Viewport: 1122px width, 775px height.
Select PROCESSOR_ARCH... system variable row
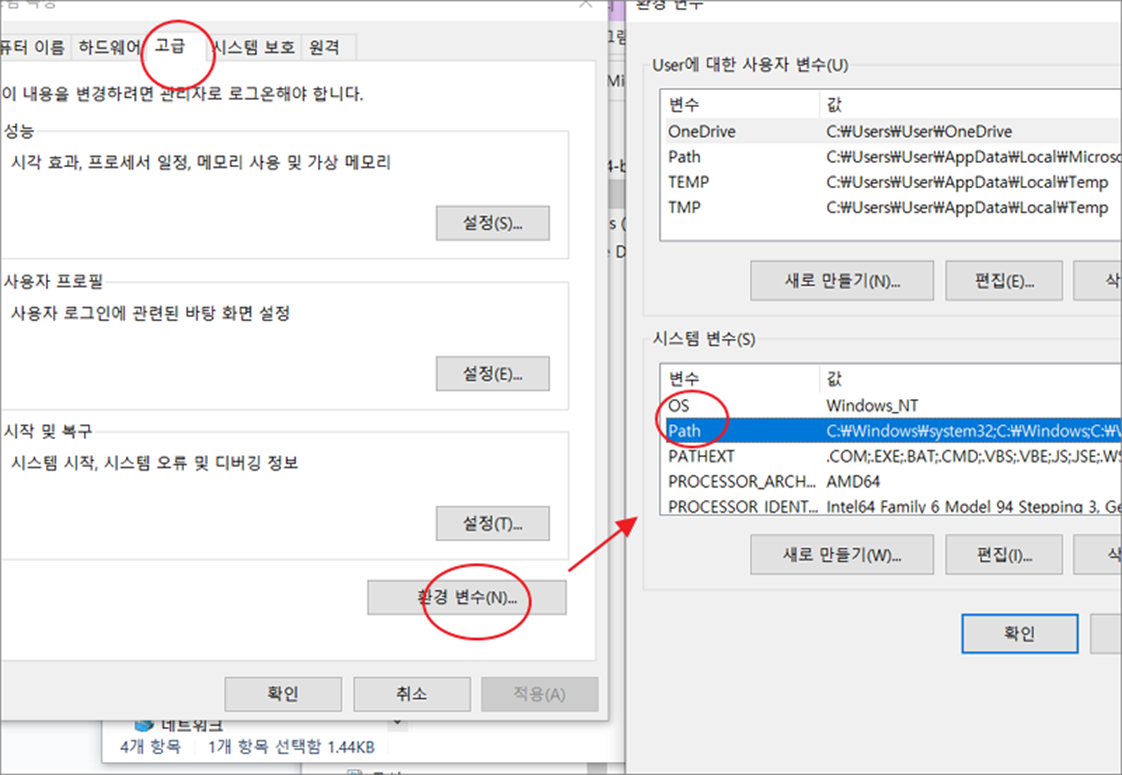[x=890, y=481]
